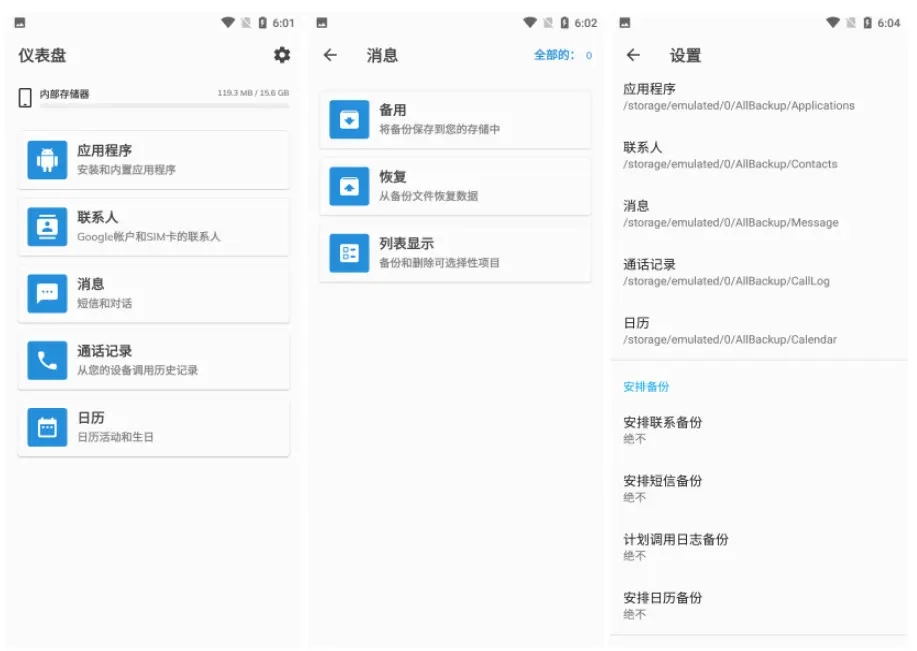Tap the 列表显示 list view icon
Image resolution: width=917 pixels, height=651 pixels.
349,253
